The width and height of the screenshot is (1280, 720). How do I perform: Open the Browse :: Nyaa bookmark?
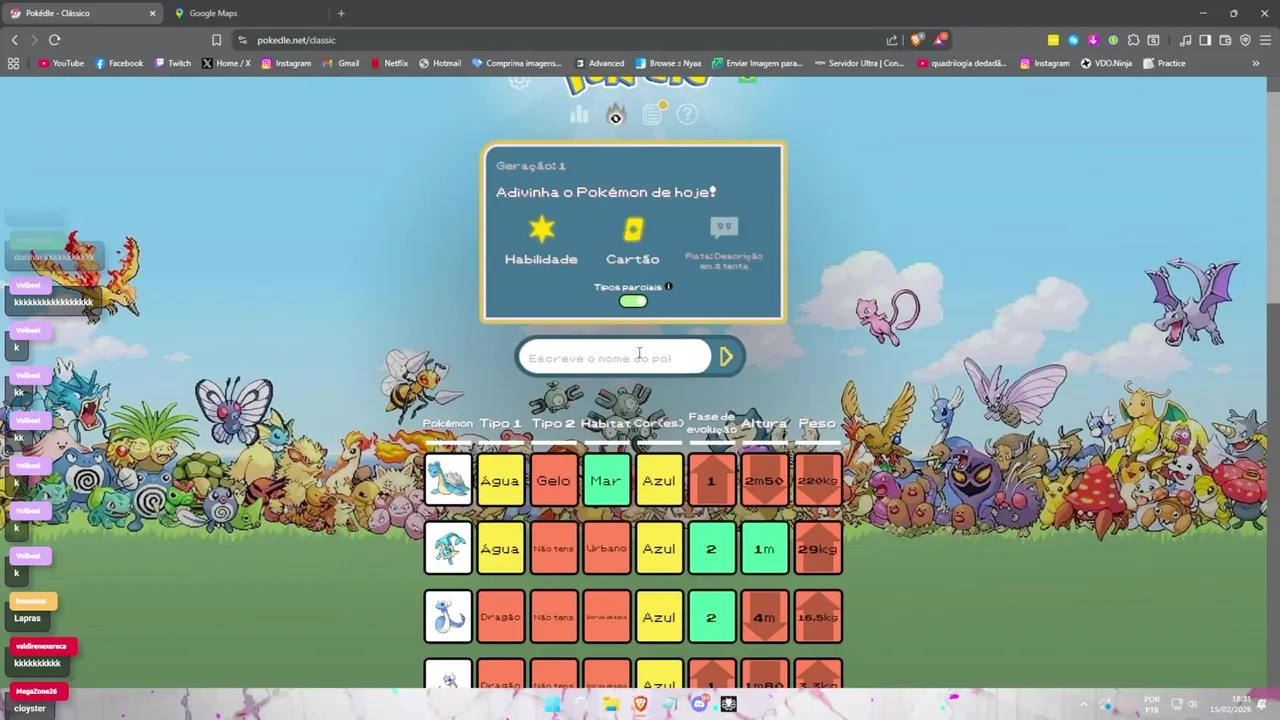pos(668,63)
